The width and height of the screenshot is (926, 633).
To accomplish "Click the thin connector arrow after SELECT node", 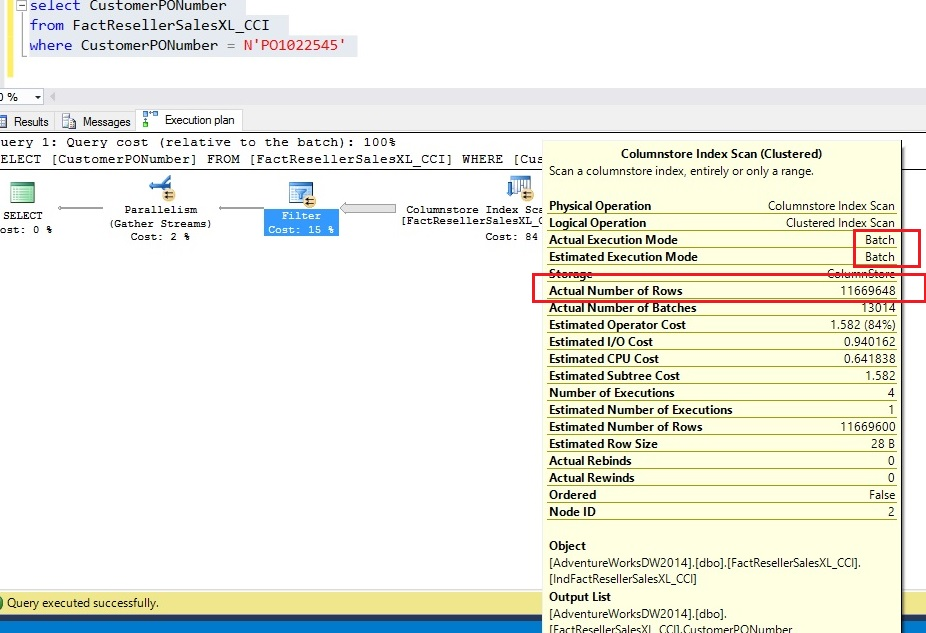I will coord(81,208).
